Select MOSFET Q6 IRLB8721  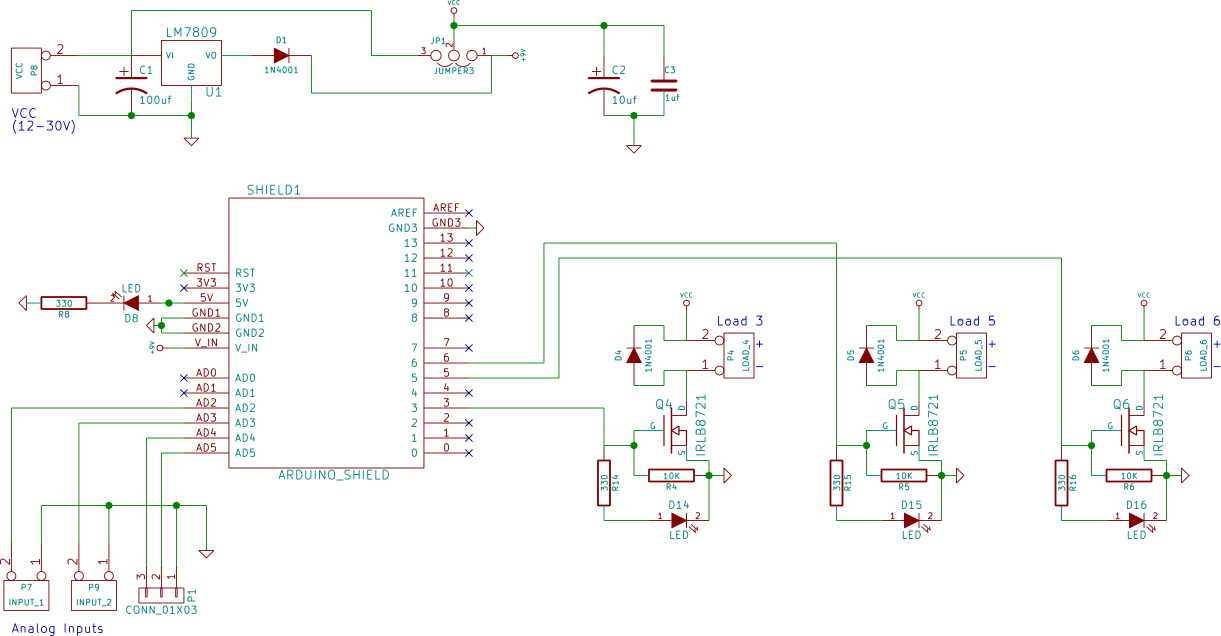pos(1137,428)
